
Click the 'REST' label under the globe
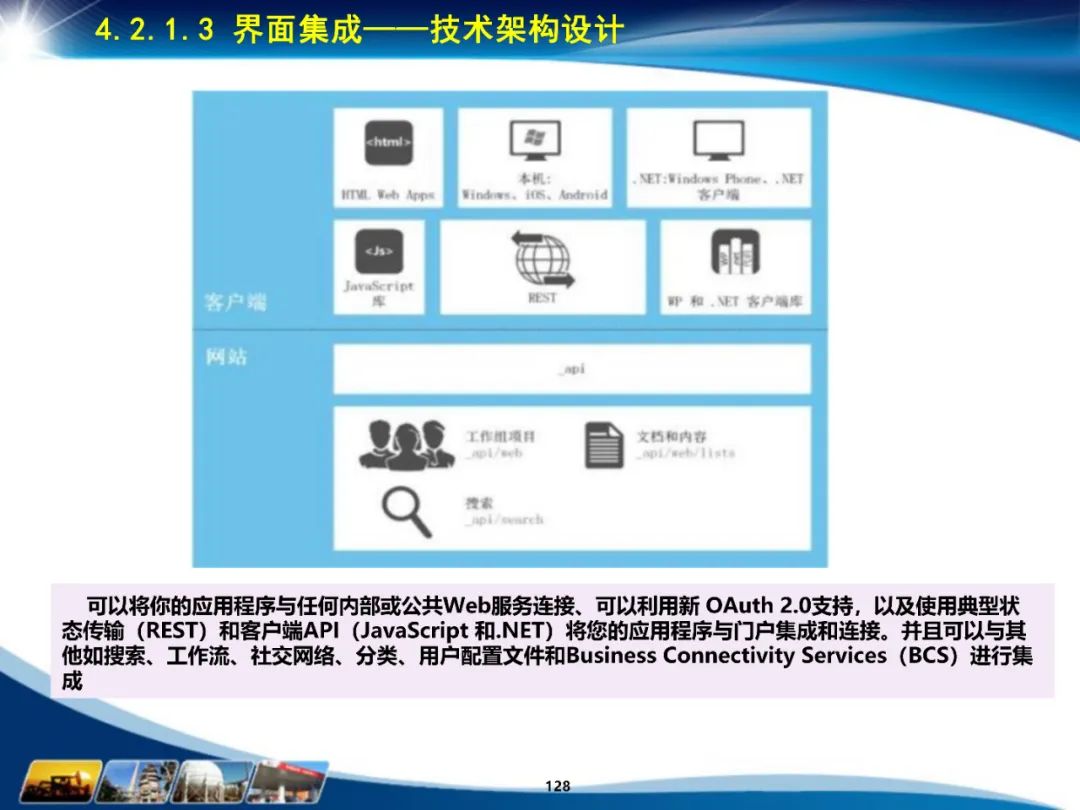point(542,298)
